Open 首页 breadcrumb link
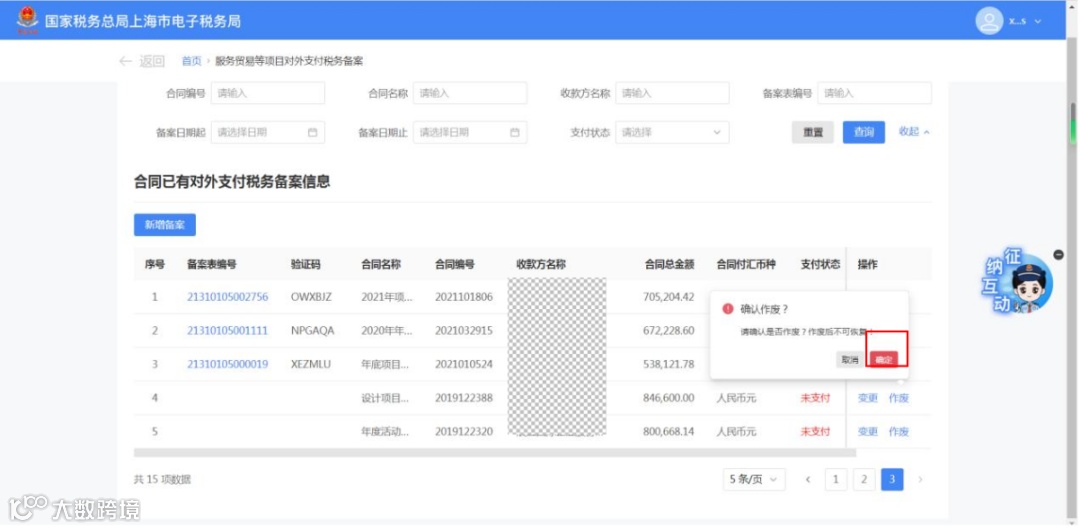The width and height of the screenshot is (1080, 529). tap(191, 61)
